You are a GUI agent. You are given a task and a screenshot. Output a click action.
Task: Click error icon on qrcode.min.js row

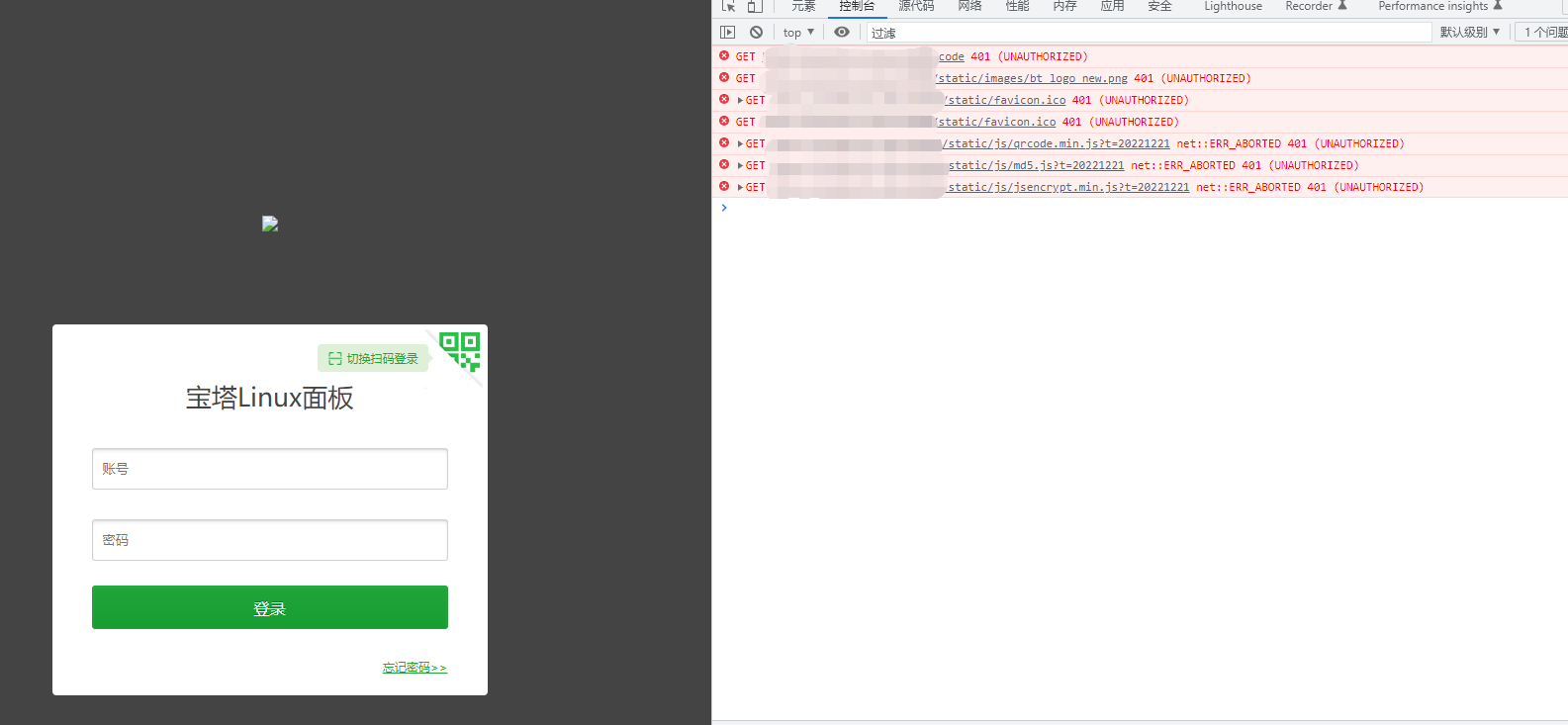724,143
